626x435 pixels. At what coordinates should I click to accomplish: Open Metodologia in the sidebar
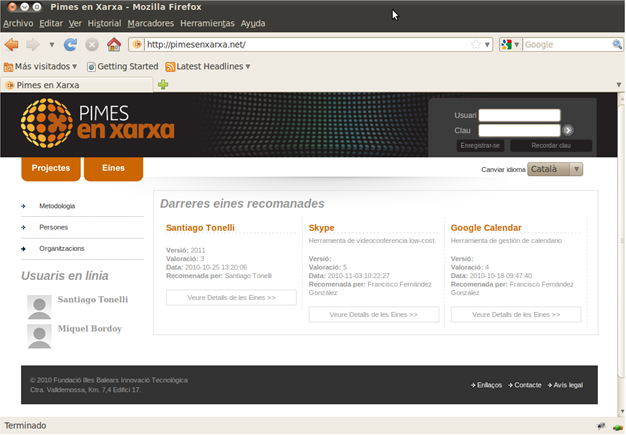pyautogui.click(x=57, y=206)
